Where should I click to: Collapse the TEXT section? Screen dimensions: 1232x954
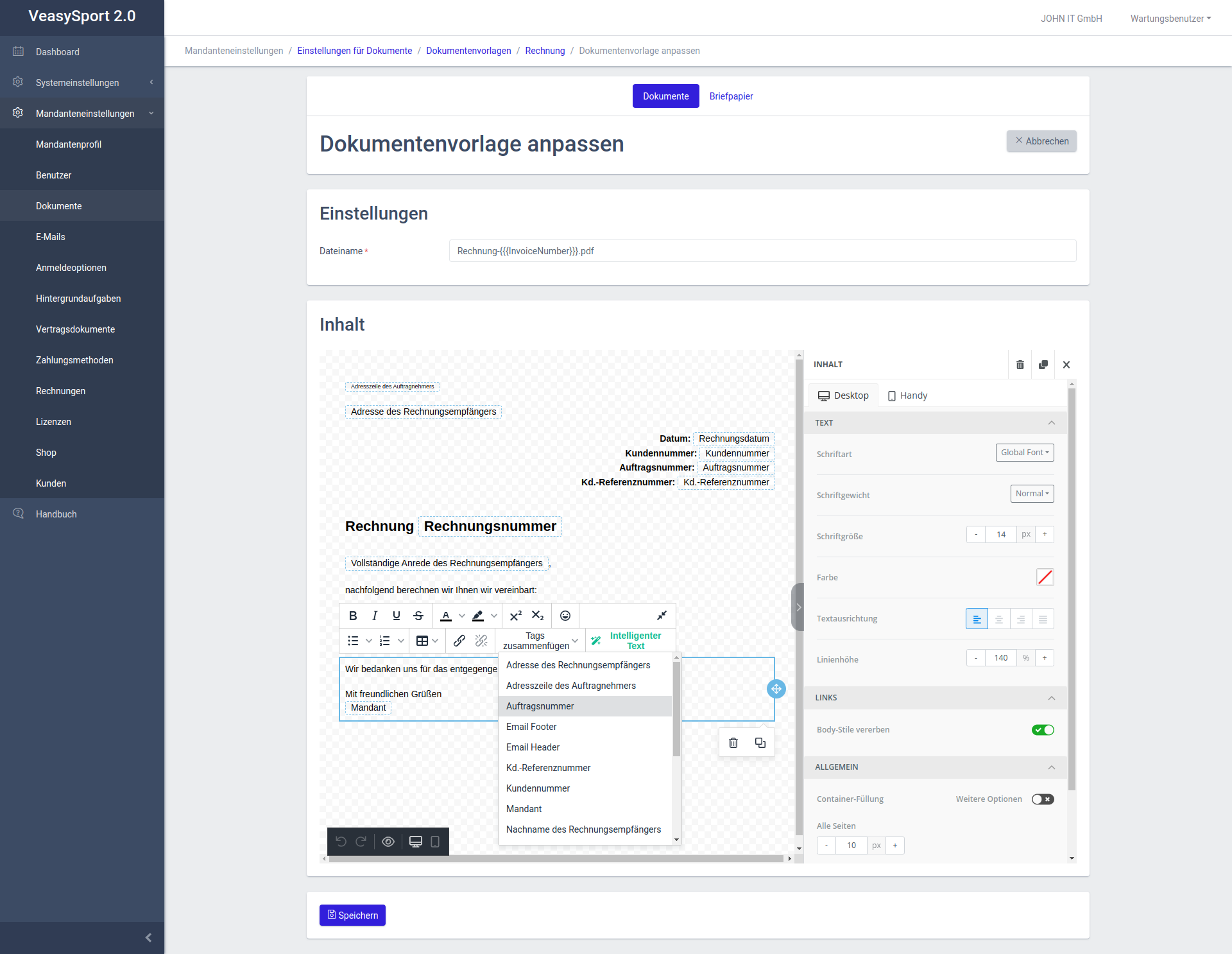click(x=1051, y=423)
